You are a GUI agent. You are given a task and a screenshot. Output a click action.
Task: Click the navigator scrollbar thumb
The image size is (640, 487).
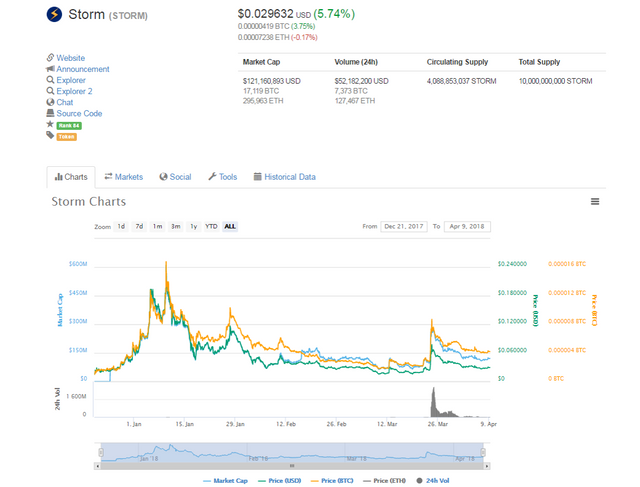point(292,466)
